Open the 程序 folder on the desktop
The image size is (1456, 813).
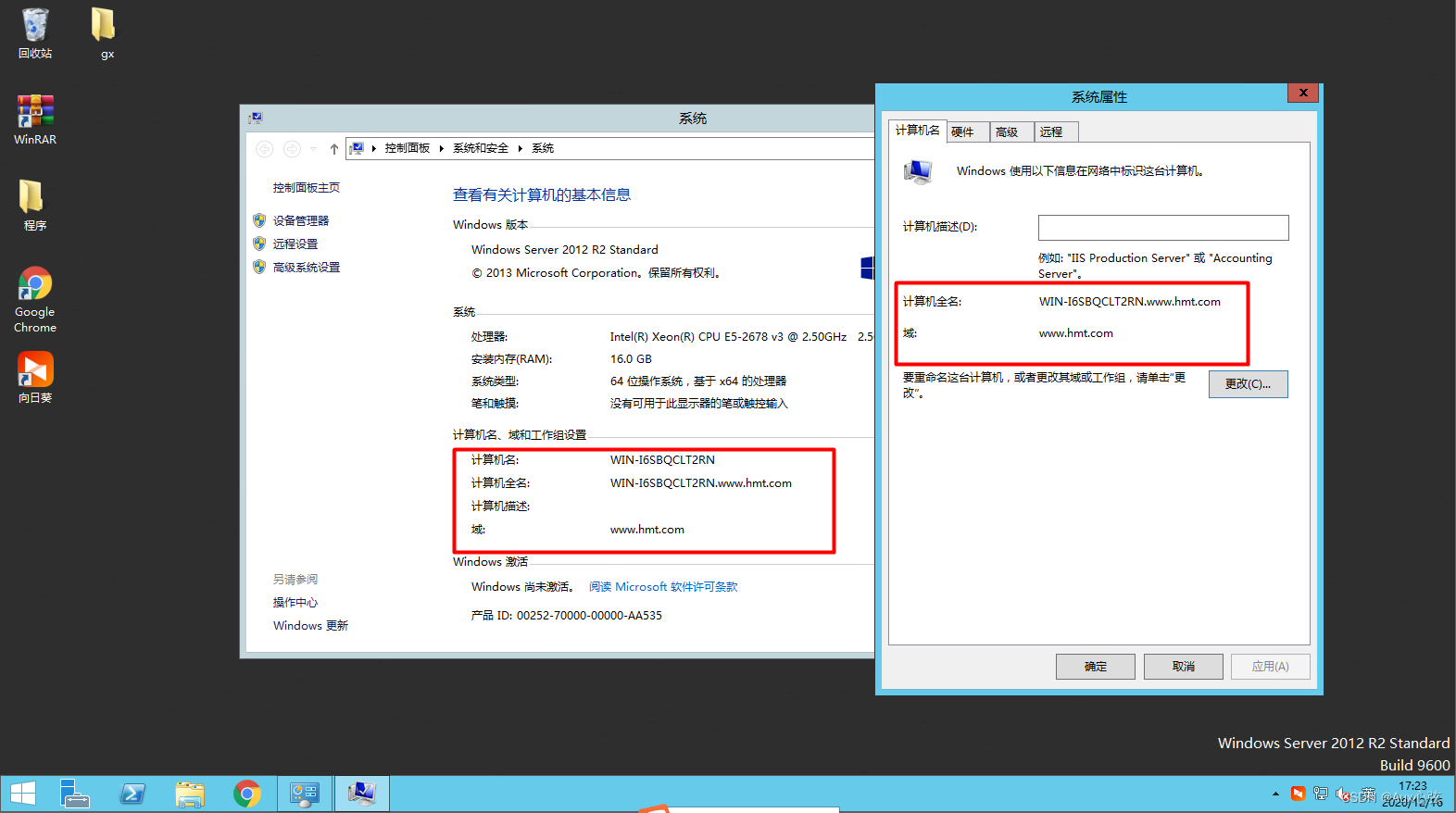click(33, 205)
